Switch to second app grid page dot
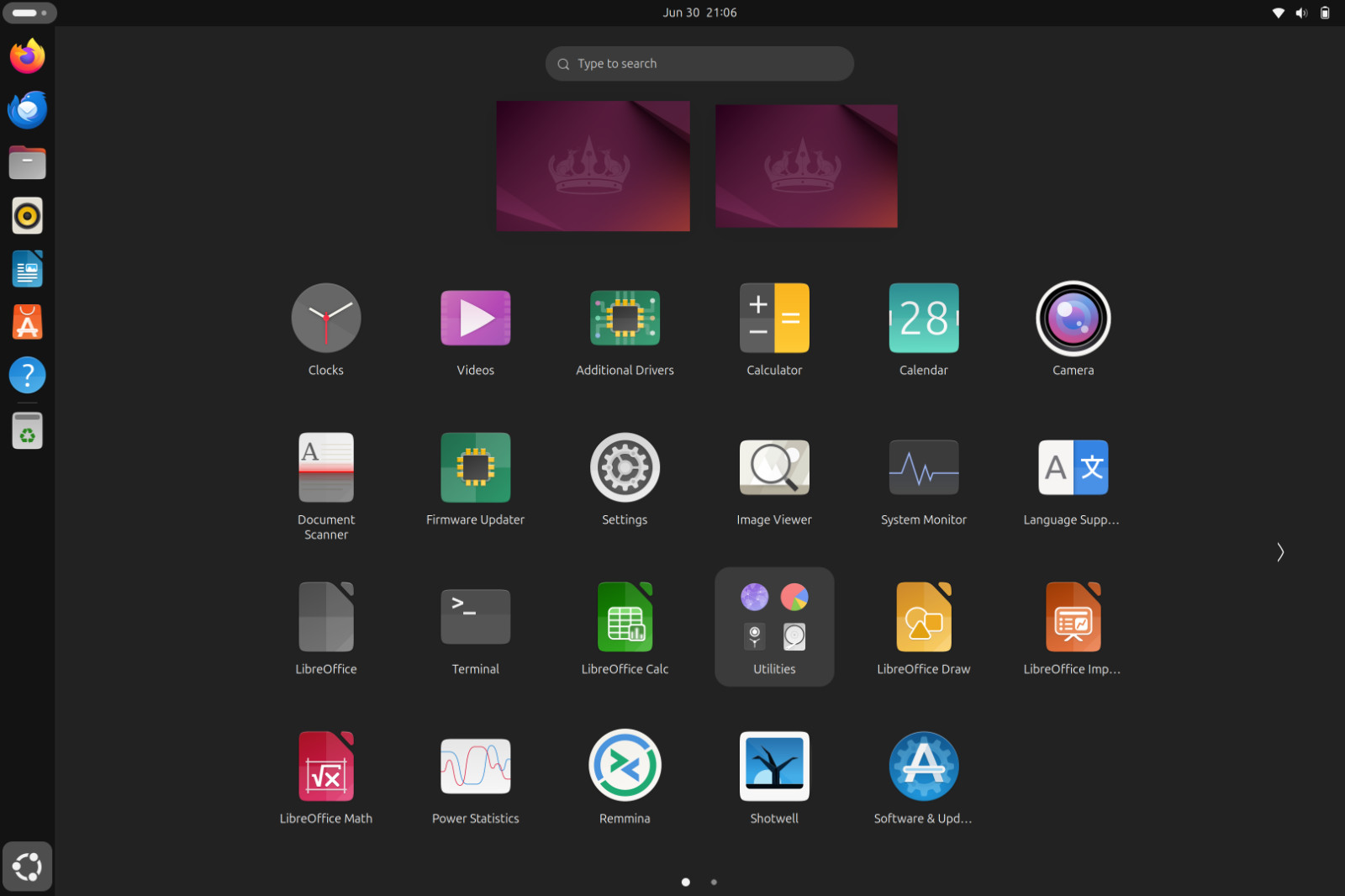The image size is (1345, 896). 714,882
